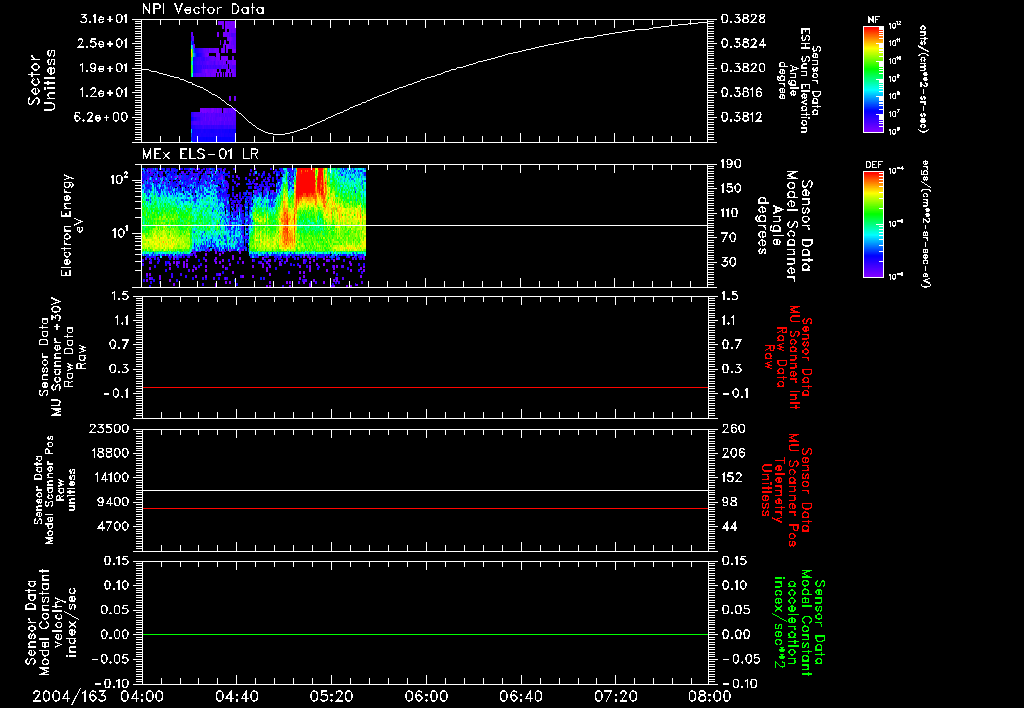Click the 'cnts/(cm**2-sr-sec)' units label
1024x708 pixels.
[923, 78]
